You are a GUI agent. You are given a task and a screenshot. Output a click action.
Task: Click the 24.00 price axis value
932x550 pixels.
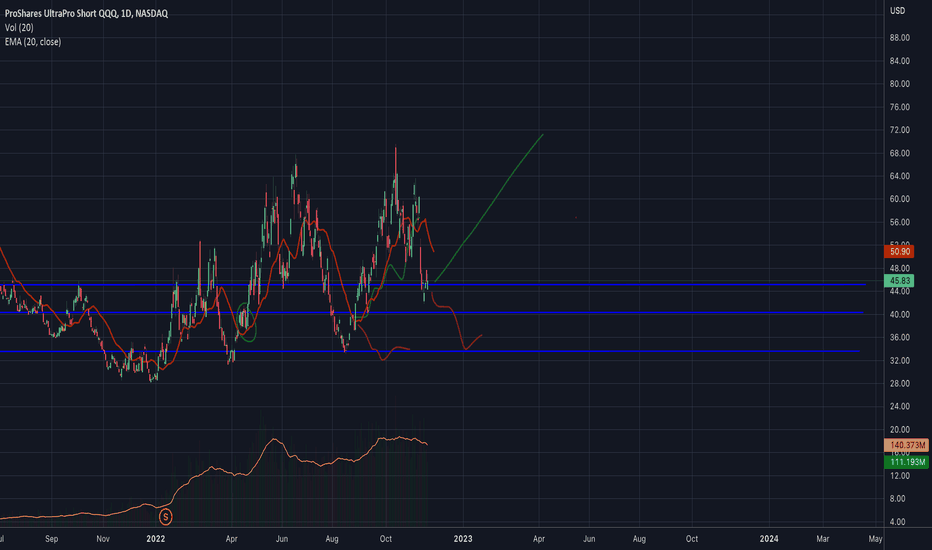(899, 406)
